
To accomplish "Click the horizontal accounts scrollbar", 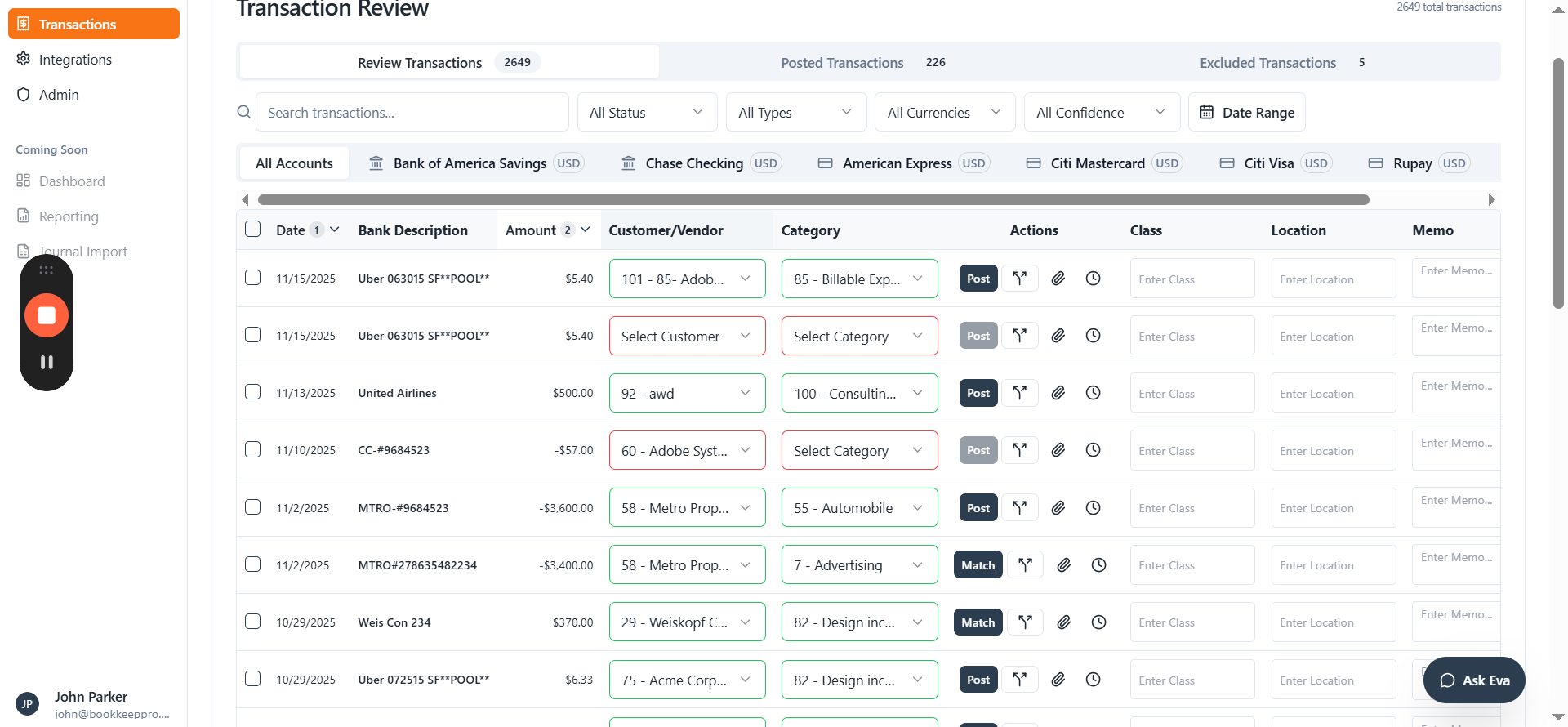I will [x=813, y=199].
